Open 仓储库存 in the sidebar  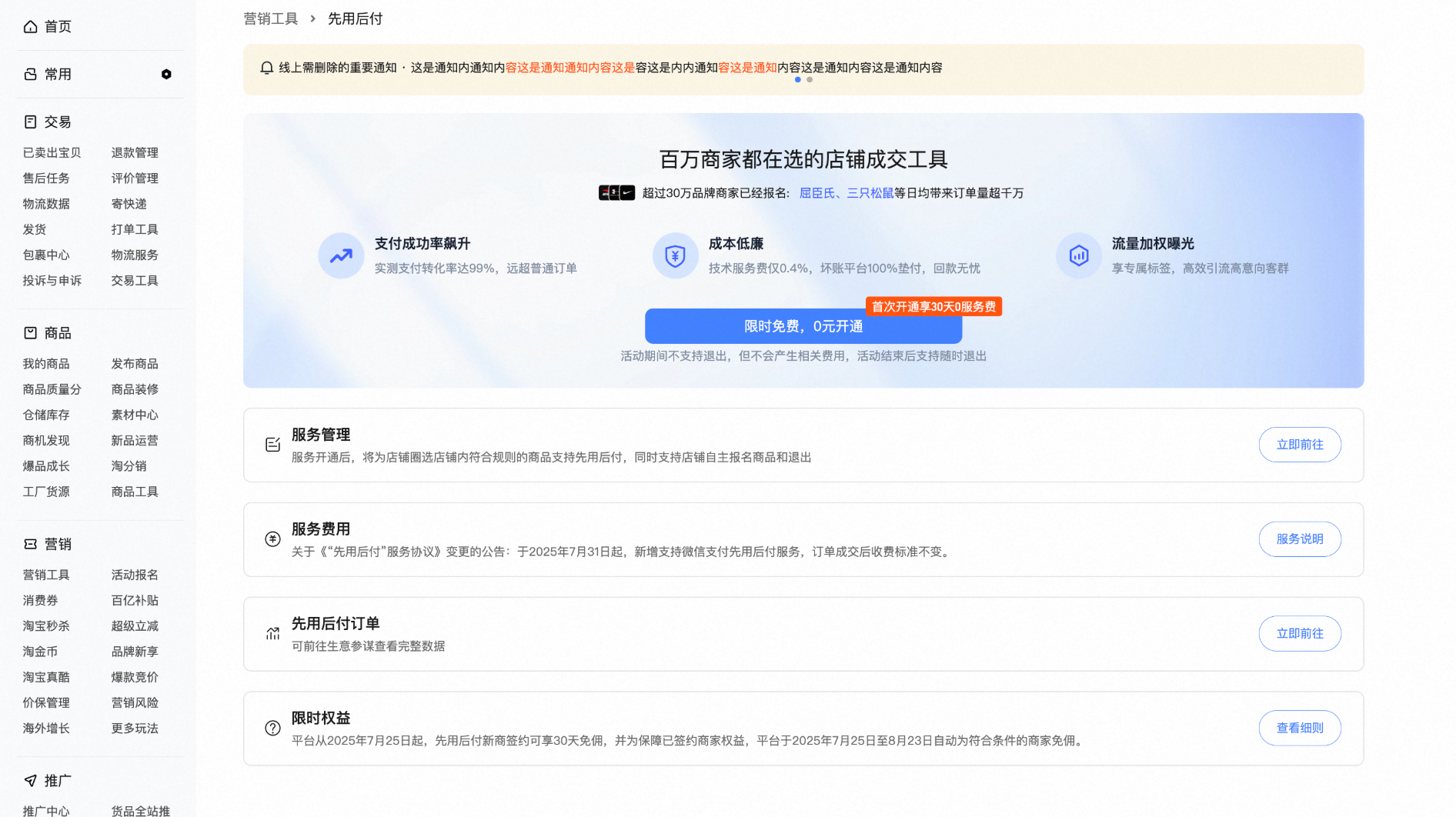pos(46,415)
